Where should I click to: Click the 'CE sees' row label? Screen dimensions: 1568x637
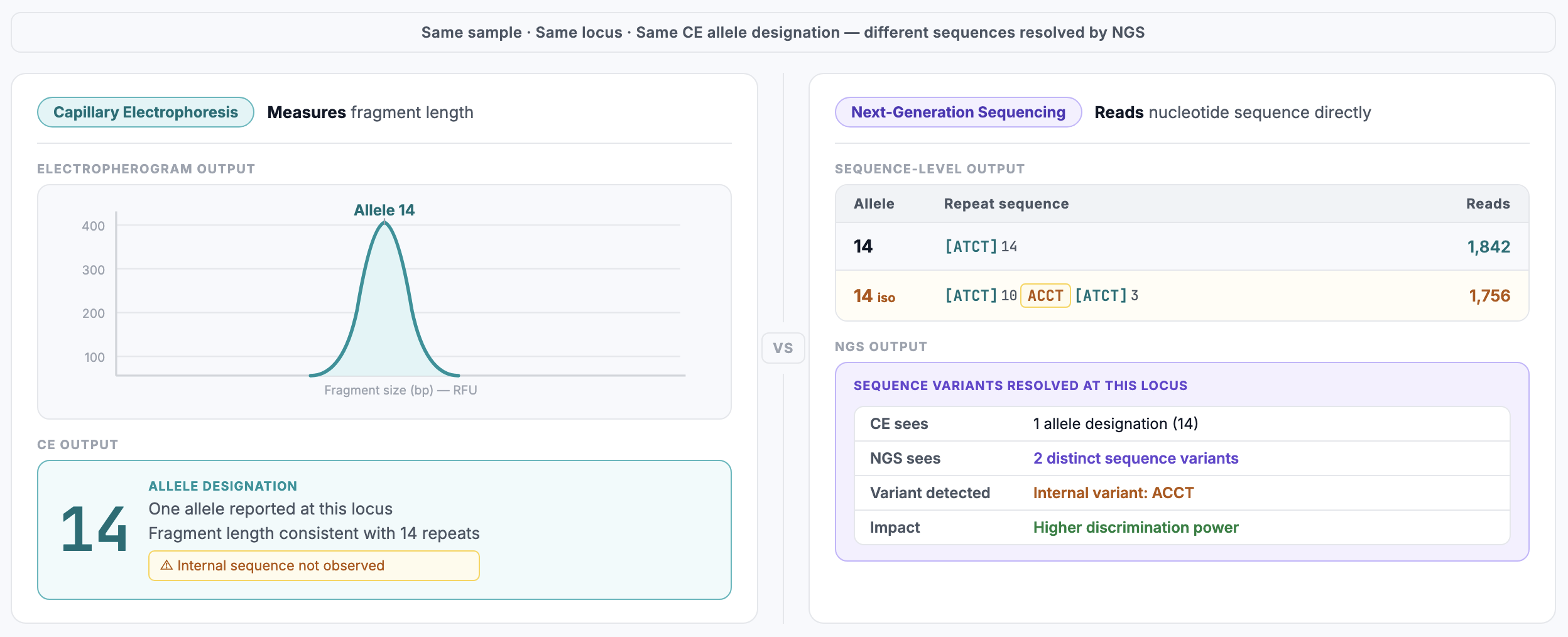[899, 424]
